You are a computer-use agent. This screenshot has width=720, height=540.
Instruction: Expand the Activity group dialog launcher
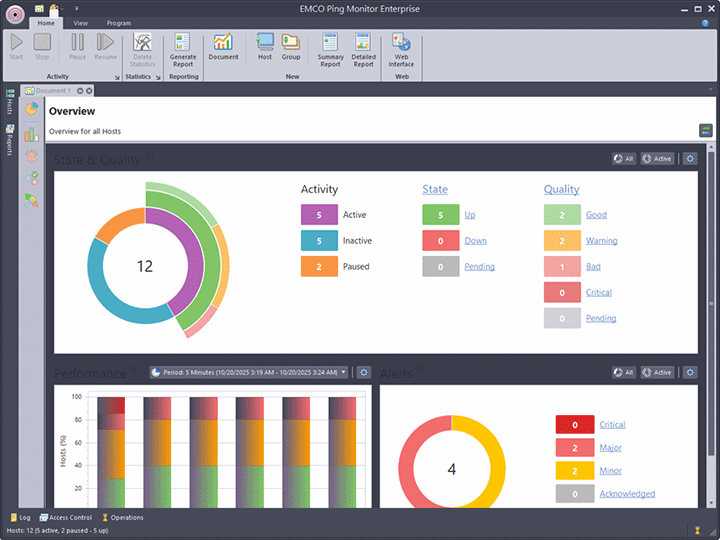(117, 78)
